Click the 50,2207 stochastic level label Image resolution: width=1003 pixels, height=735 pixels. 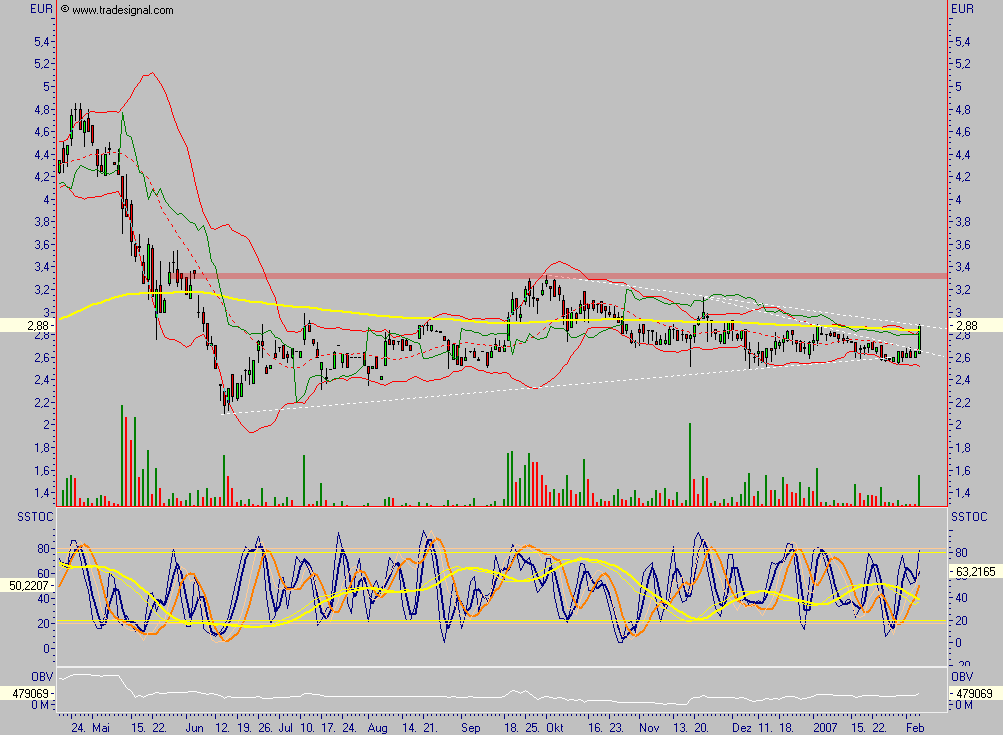pyautogui.click(x=27, y=585)
